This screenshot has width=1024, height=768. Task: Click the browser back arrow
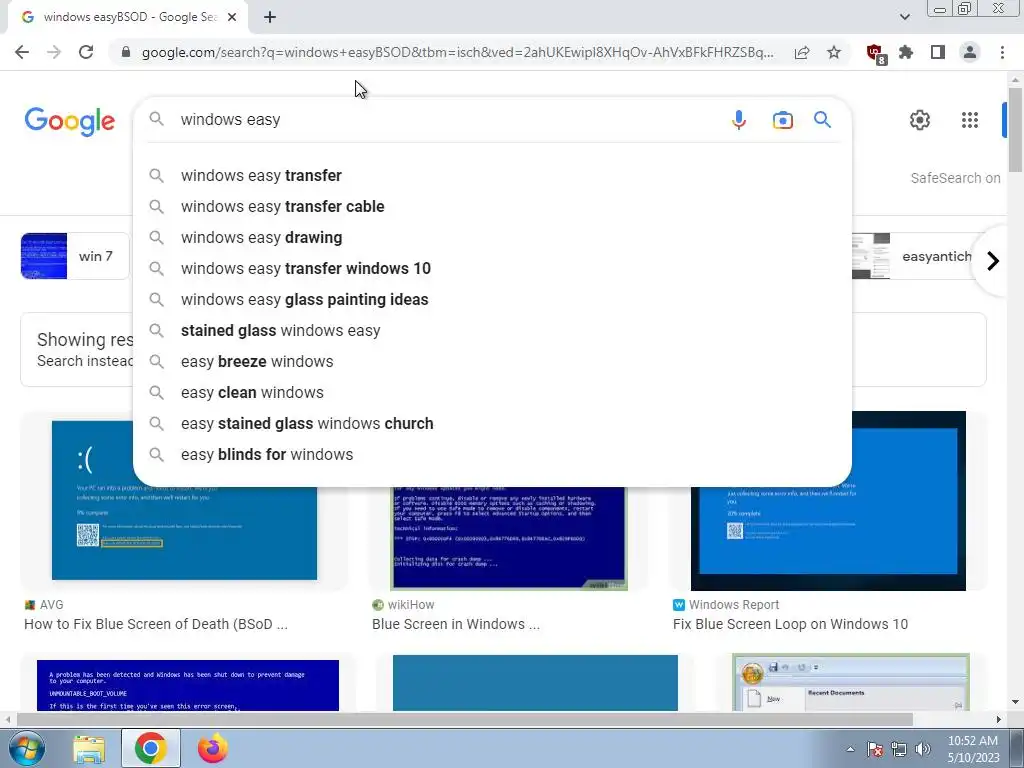pos(22,52)
